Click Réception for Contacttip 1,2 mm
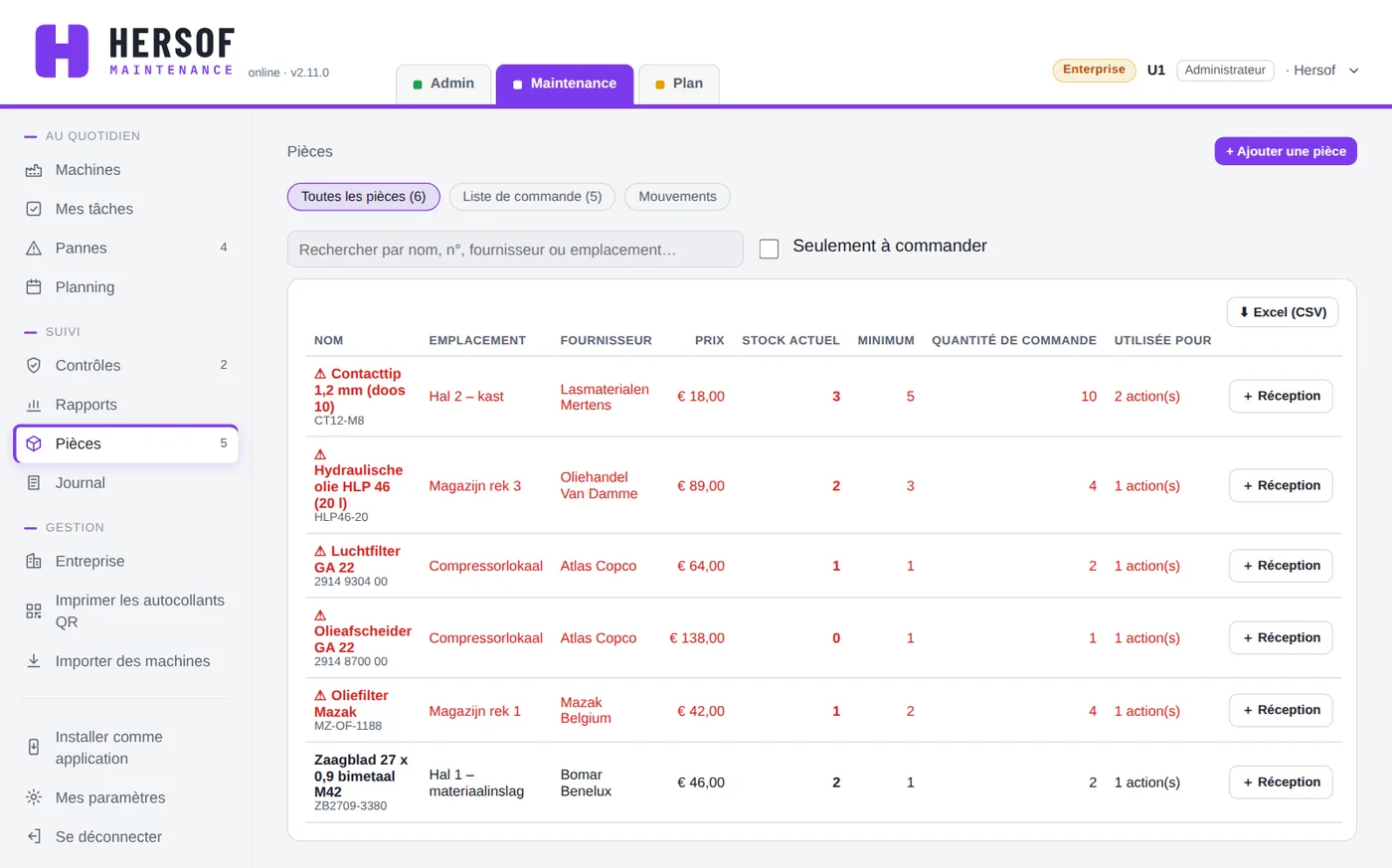Viewport: 1392px width, 868px height. 1281,396
